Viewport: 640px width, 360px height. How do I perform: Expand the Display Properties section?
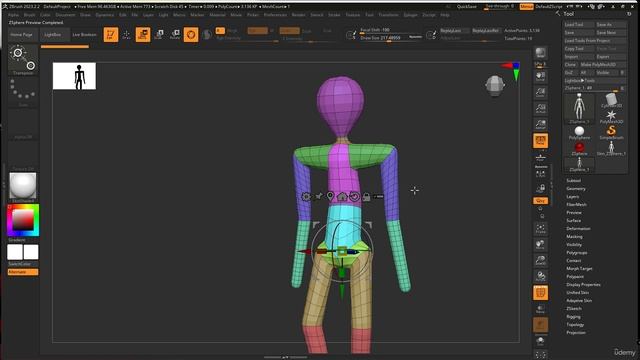pos(583,284)
